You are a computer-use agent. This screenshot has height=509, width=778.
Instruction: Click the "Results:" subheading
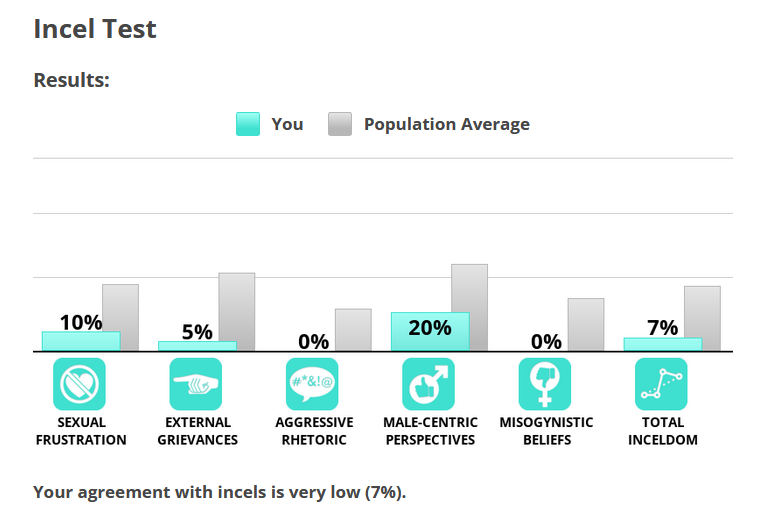(x=72, y=80)
